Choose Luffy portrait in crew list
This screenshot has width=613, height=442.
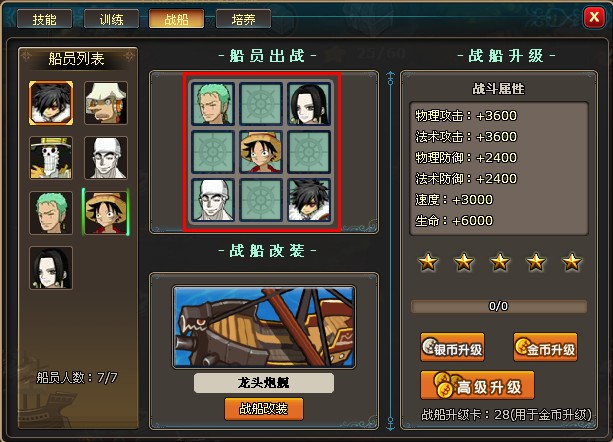tap(106, 213)
